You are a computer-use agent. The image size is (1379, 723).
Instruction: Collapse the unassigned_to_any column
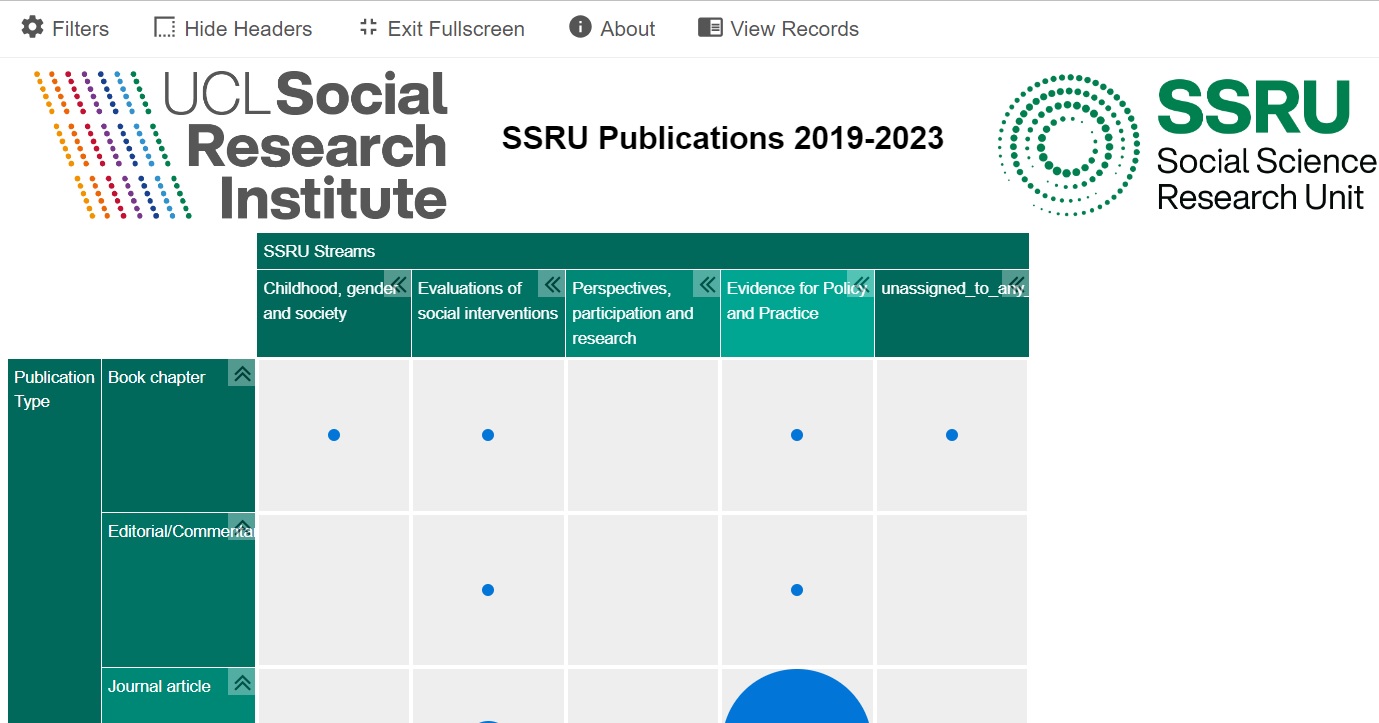(1015, 284)
